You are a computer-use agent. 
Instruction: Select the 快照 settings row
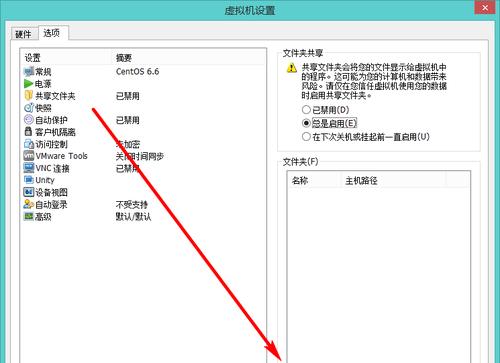coord(143,108)
